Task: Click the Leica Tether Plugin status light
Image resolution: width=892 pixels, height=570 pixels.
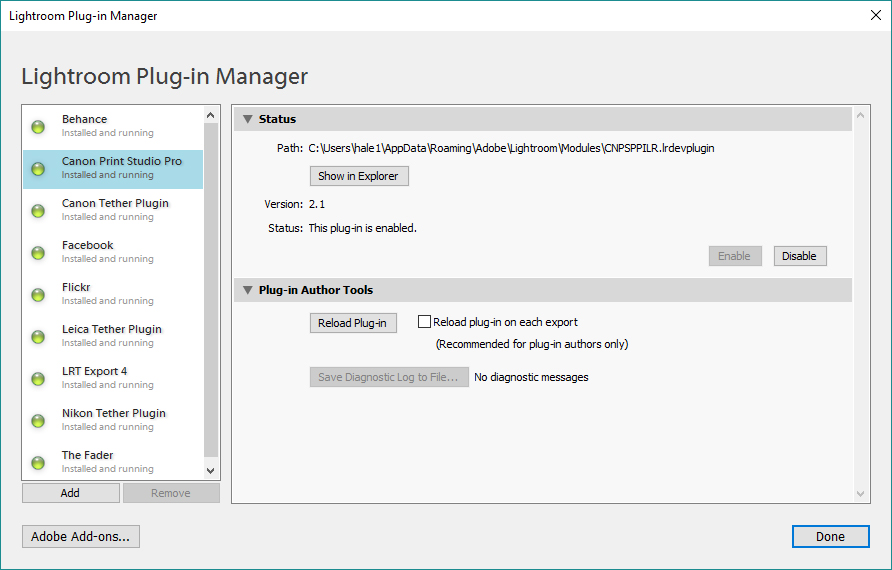Action: tap(38, 337)
